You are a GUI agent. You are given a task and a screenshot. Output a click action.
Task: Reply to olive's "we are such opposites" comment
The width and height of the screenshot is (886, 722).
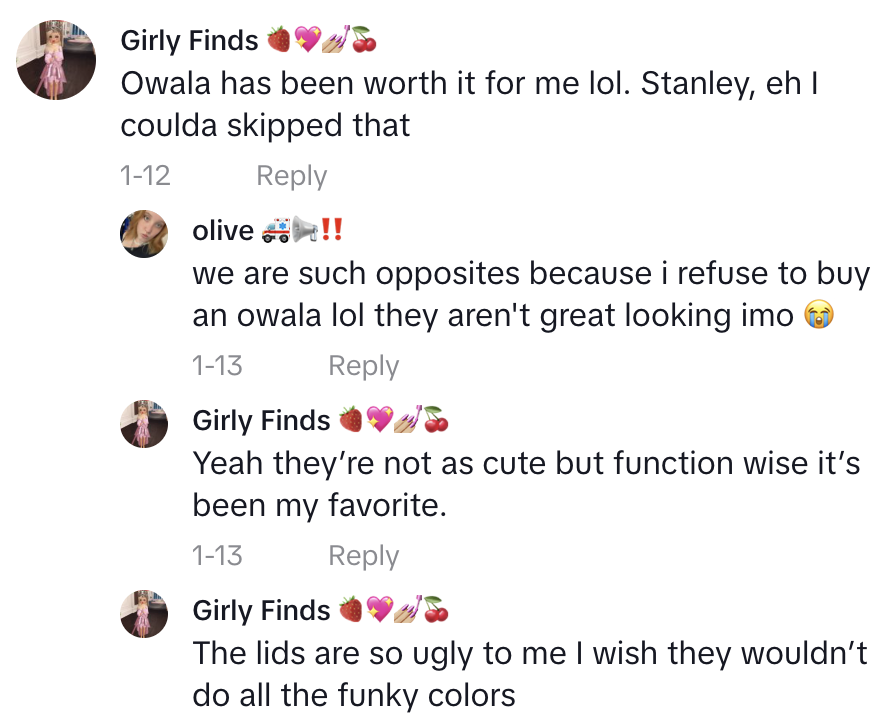pyautogui.click(x=363, y=366)
